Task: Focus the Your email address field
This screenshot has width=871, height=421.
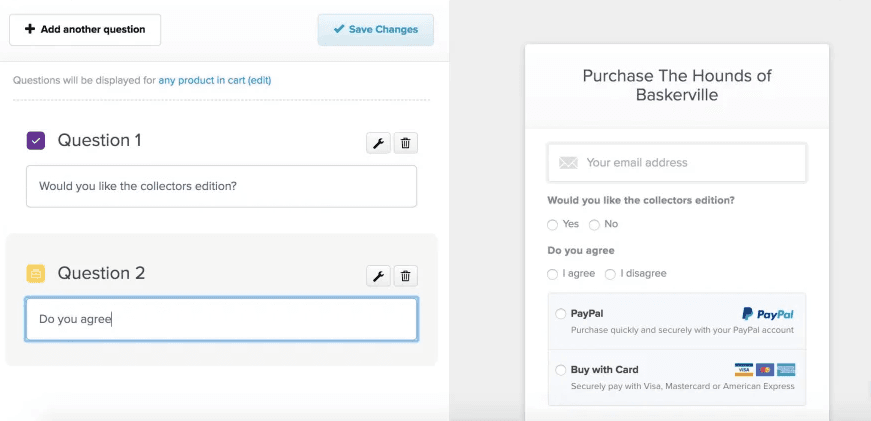Action: (677, 163)
